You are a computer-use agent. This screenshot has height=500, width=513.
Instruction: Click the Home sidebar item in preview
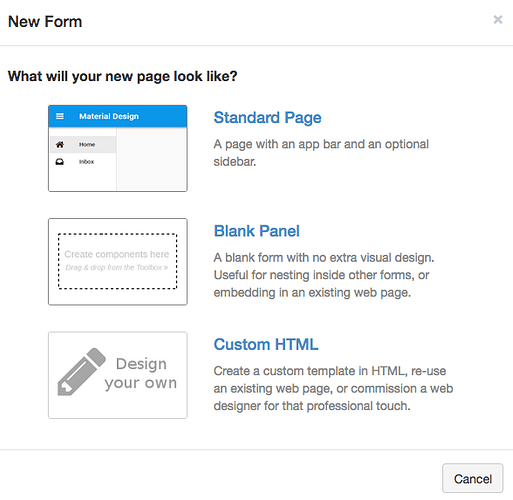tap(83, 144)
